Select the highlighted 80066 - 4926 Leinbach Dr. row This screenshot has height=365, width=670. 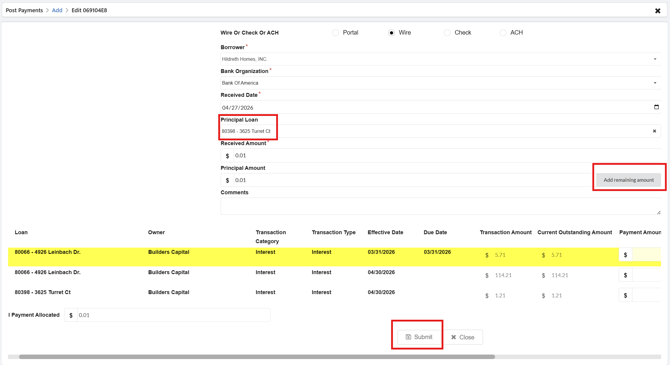point(335,256)
